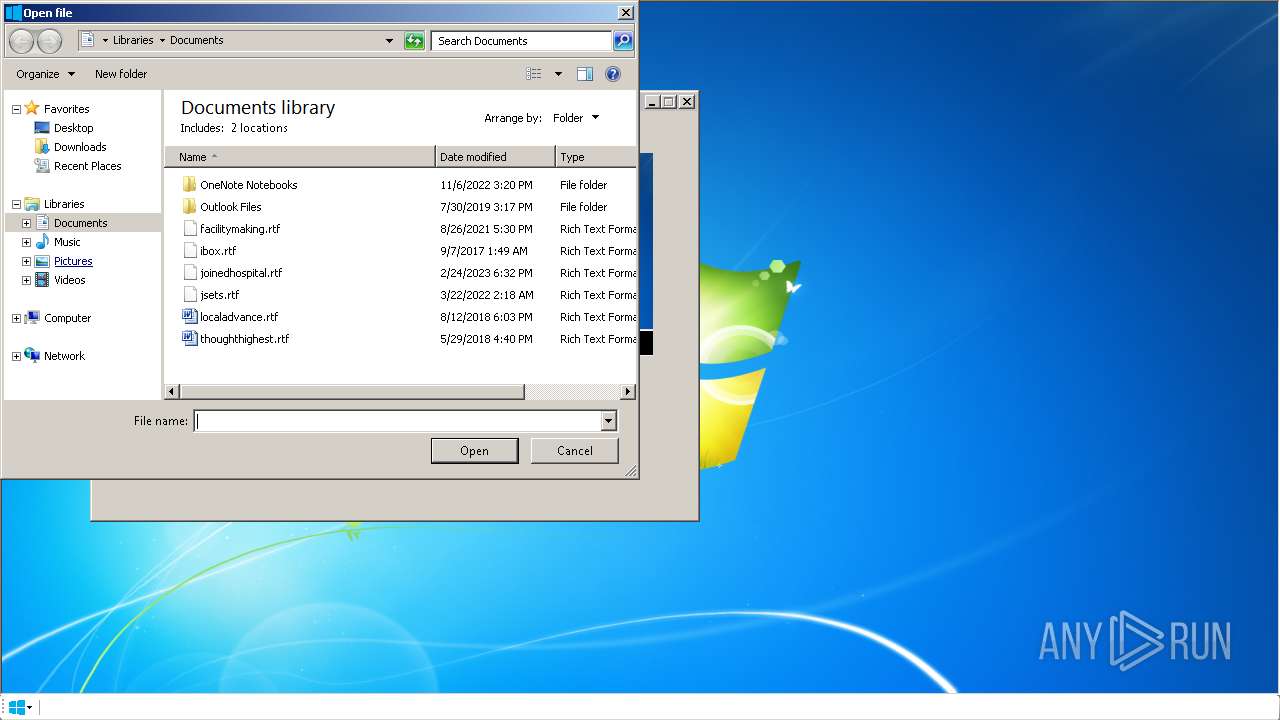The image size is (1280, 720).
Task: Click the Search Documents box
Action: 521,41
